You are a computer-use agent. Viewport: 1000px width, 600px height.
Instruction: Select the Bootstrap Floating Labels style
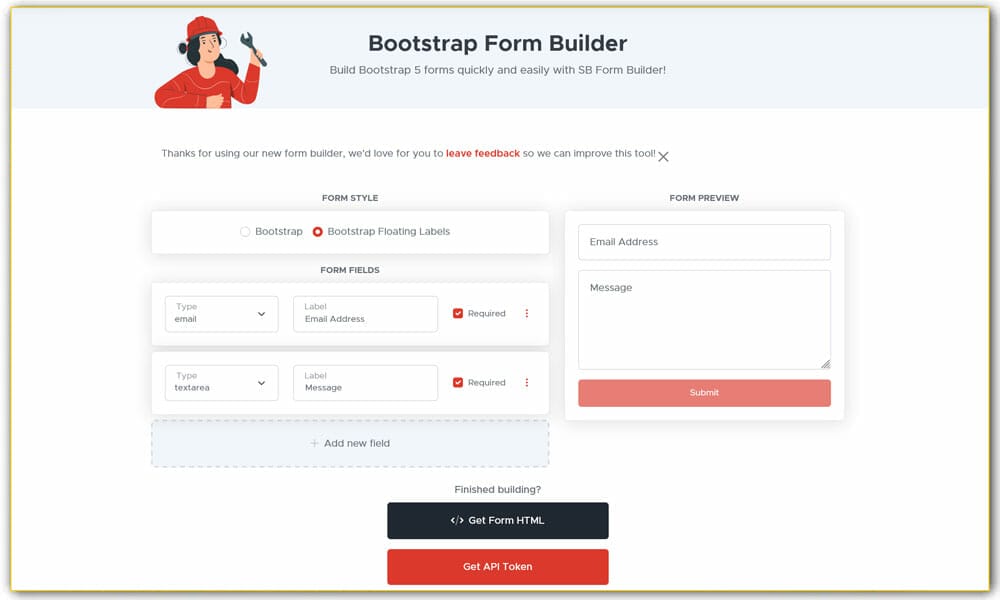coord(317,231)
